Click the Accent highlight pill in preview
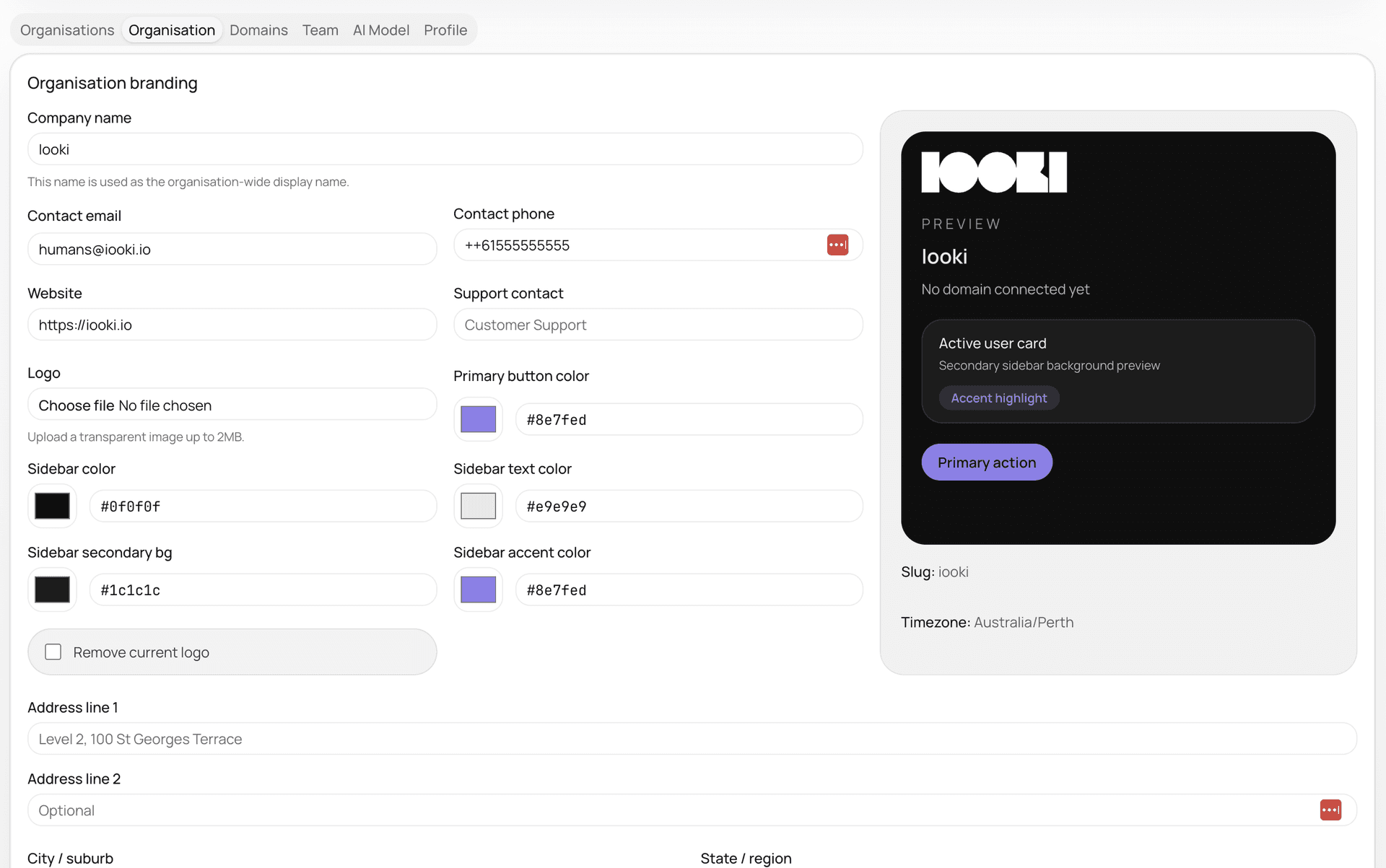The width and height of the screenshot is (1386, 868). (999, 398)
